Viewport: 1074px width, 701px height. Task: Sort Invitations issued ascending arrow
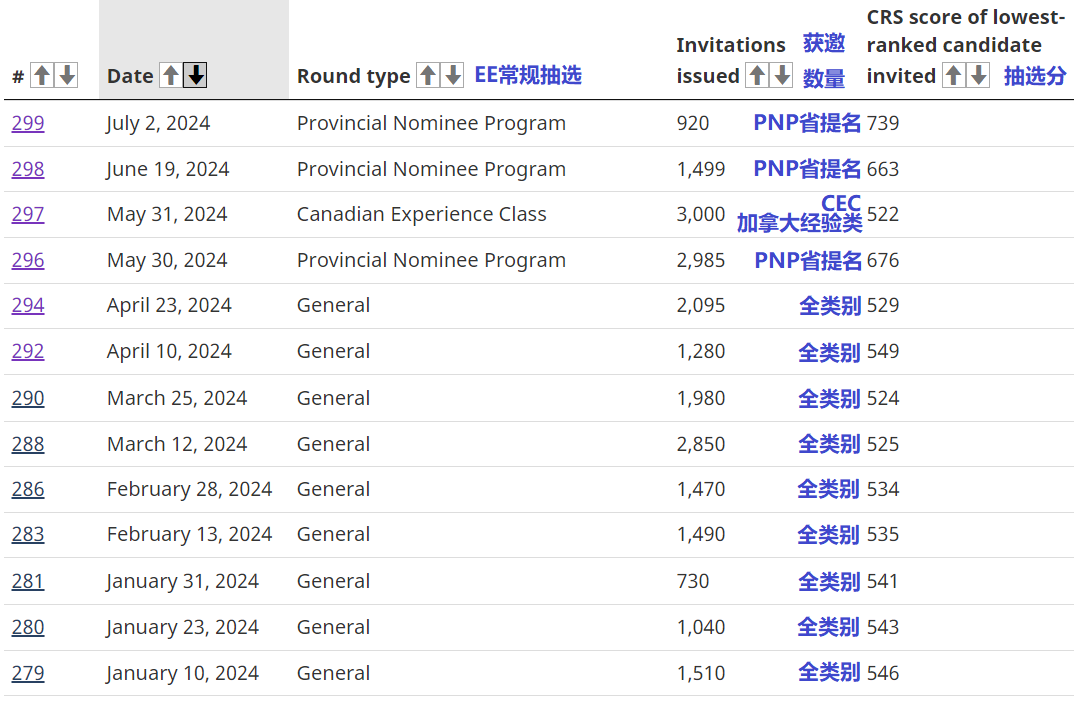click(x=757, y=75)
